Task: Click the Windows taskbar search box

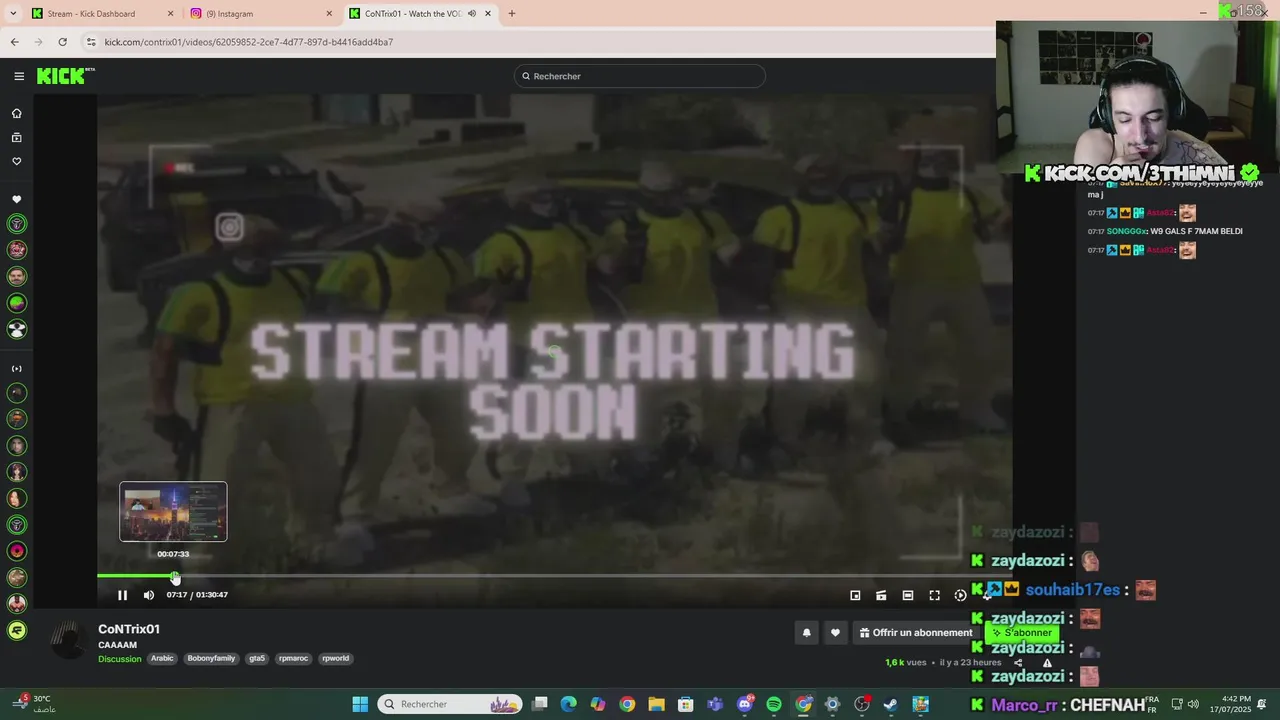Action: [x=450, y=704]
